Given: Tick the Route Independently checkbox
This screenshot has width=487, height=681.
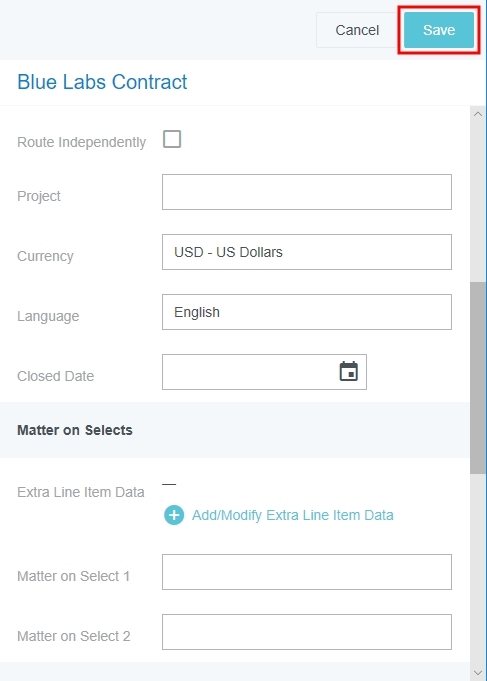Looking at the screenshot, I should tap(172, 139).
